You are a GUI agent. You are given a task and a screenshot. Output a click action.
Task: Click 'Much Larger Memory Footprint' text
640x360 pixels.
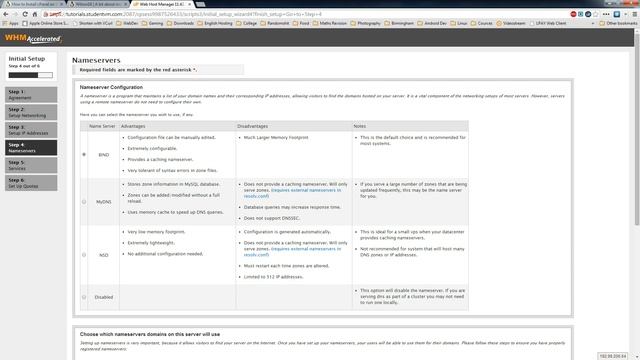click(276, 138)
